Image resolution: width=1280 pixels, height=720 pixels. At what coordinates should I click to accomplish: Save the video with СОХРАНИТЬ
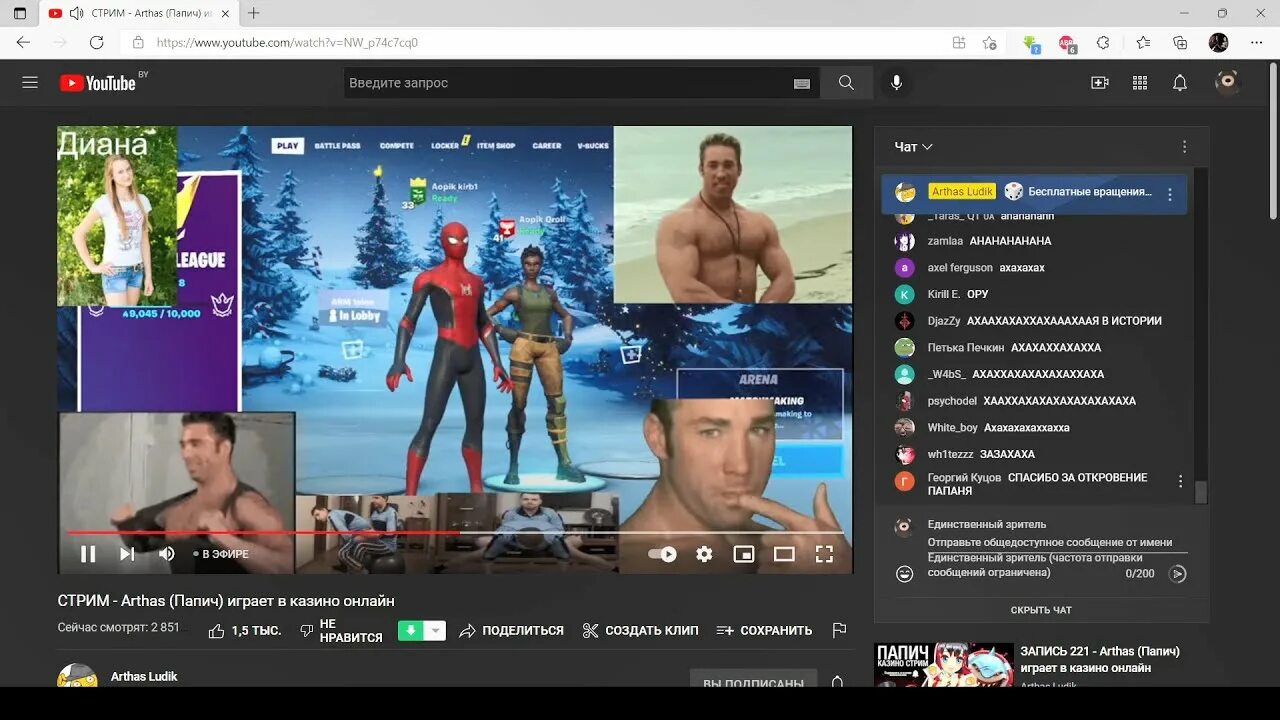pyautogui.click(x=764, y=631)
